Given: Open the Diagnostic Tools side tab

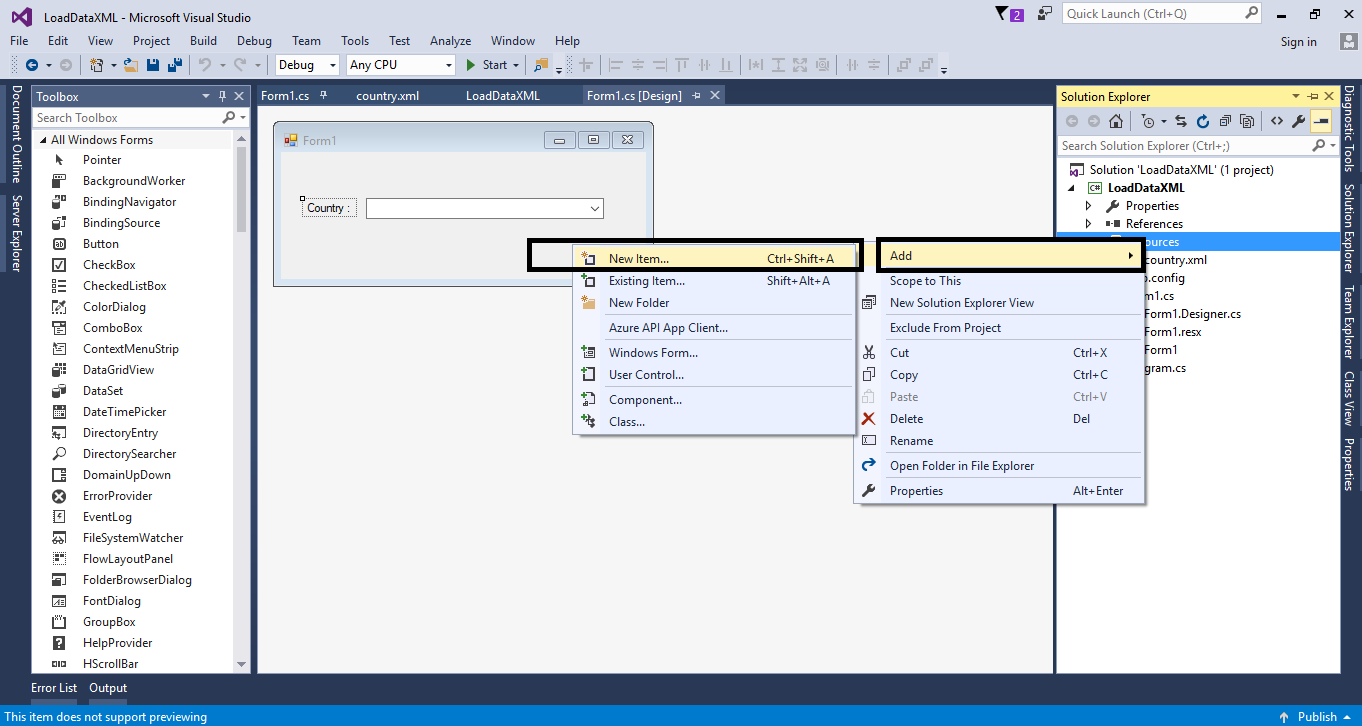Looking at the screenshot, I should [x=1348, y=129].
